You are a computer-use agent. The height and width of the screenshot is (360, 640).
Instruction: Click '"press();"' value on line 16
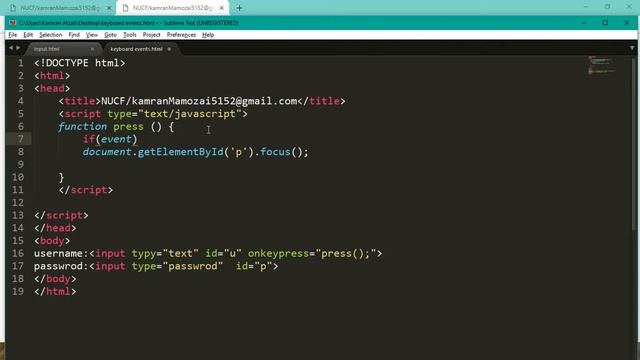346,253
